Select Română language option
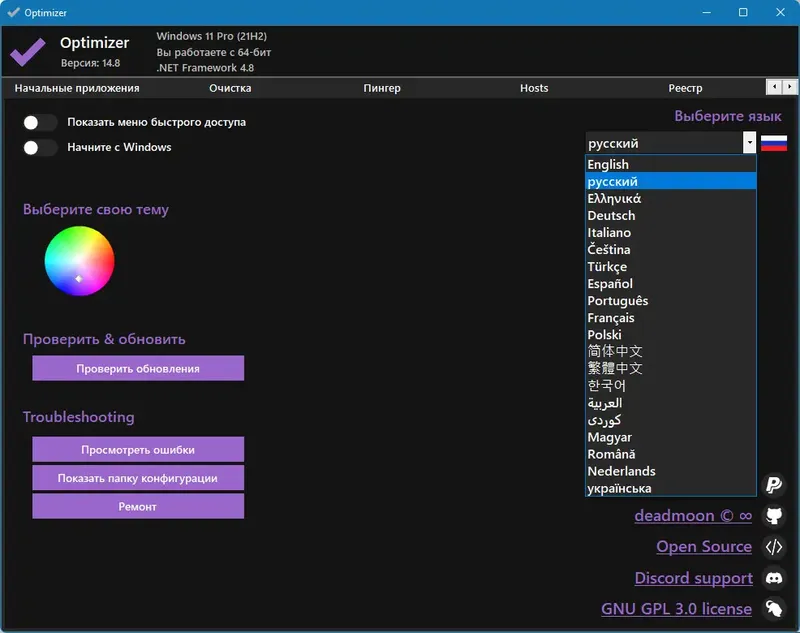 pyautogui.click(x=670, y=454)
